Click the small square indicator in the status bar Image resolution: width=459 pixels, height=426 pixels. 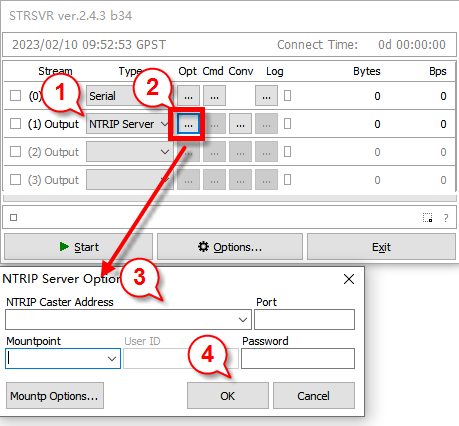coord(13,218)
